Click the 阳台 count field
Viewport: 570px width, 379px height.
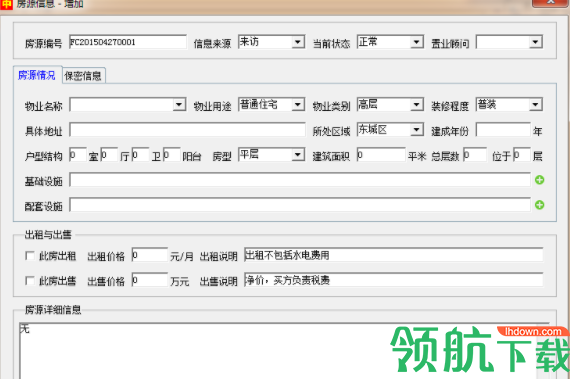[172, 155]
